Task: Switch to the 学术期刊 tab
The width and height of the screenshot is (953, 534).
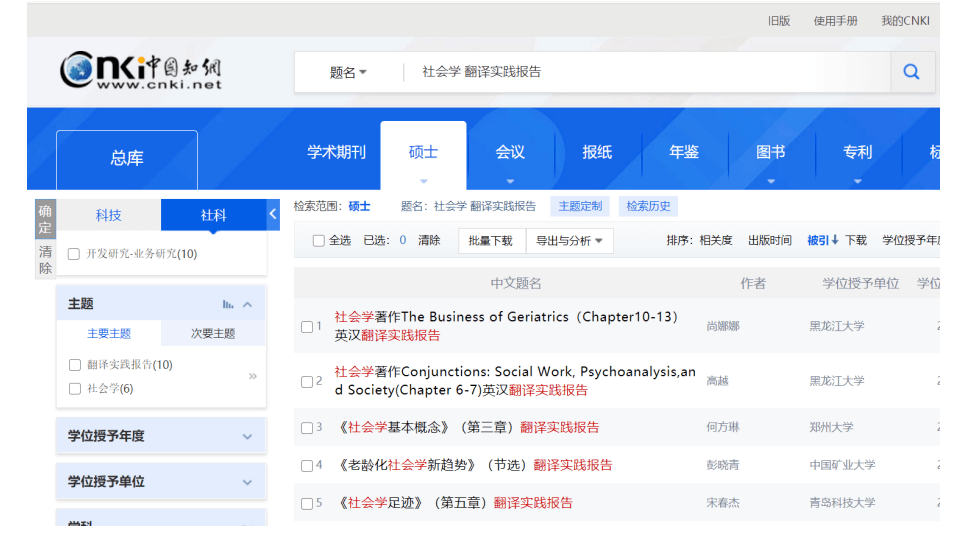Action: click(336, 152)
